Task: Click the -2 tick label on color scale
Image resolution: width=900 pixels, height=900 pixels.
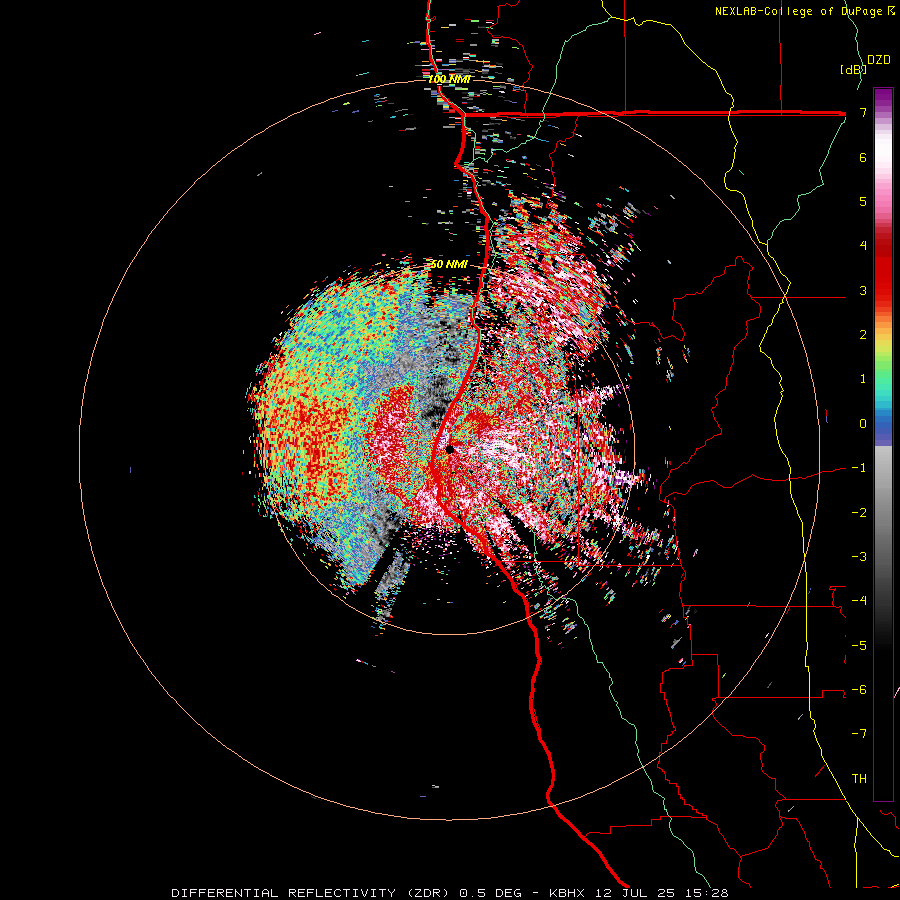Action: [859, 513]
